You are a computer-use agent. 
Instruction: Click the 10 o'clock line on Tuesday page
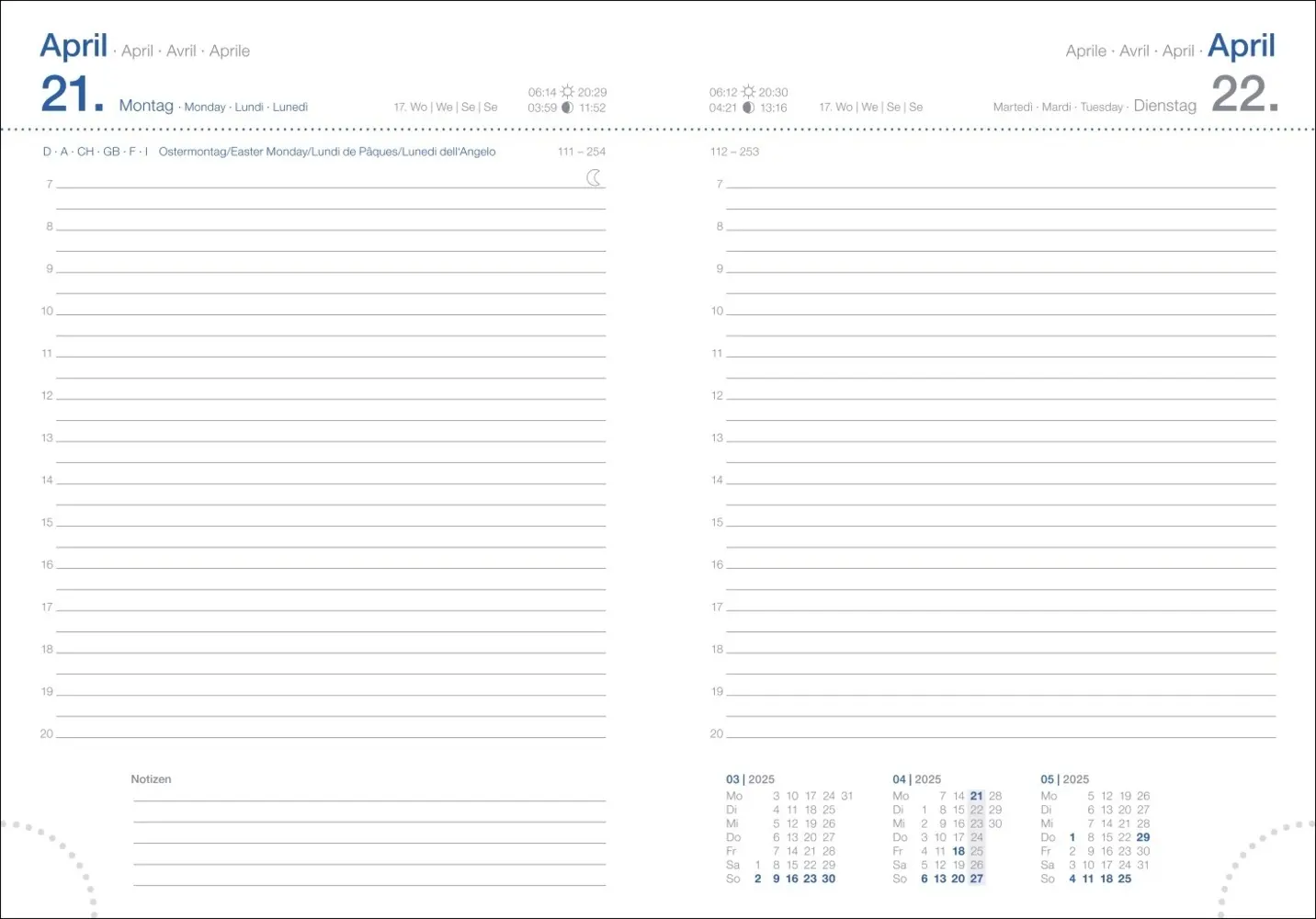[1001, 314]
